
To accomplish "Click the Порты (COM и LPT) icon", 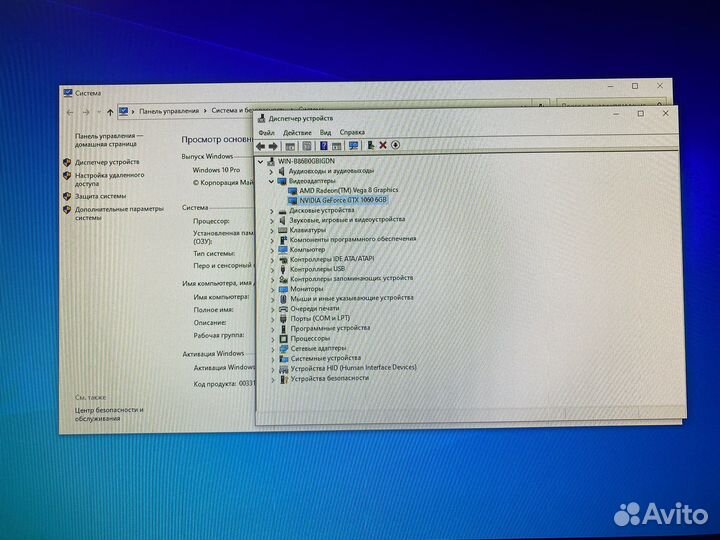I will [x=283, y=318].
